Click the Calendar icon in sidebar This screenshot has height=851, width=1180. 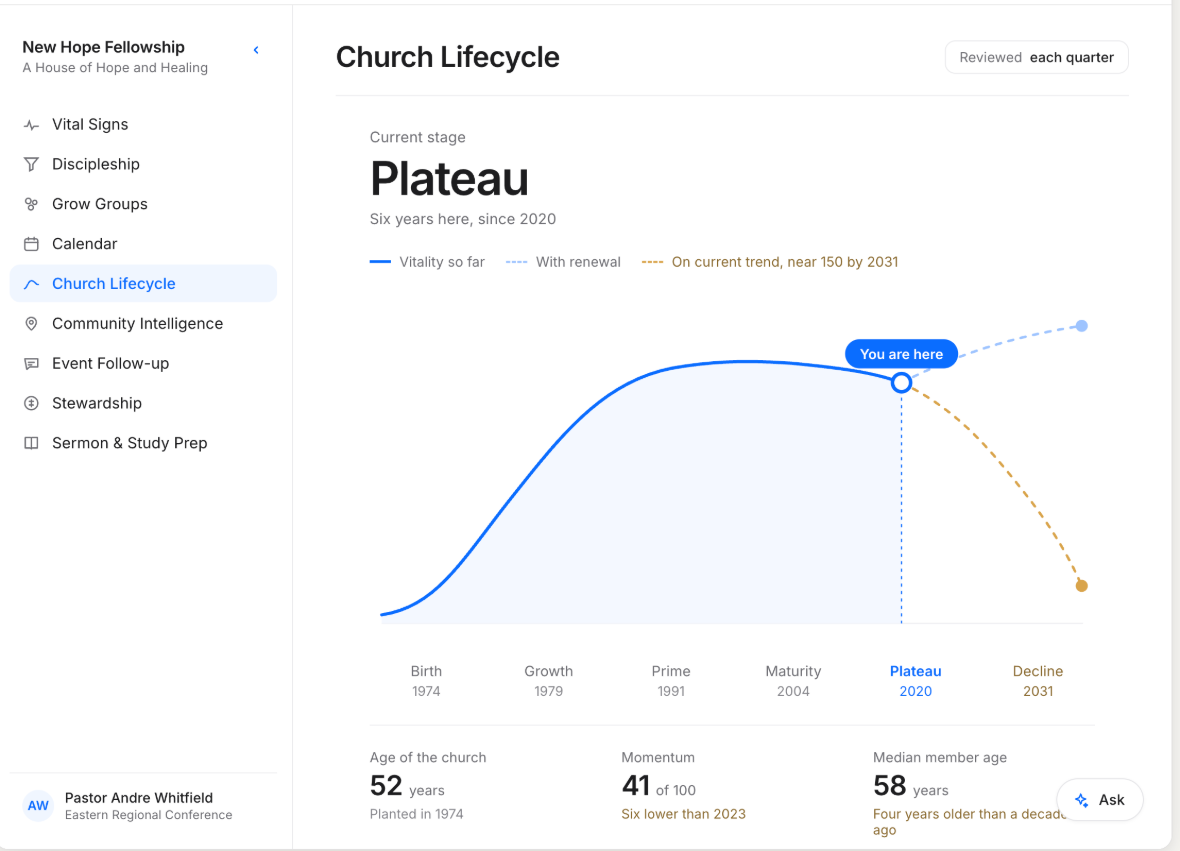point(31,244)
